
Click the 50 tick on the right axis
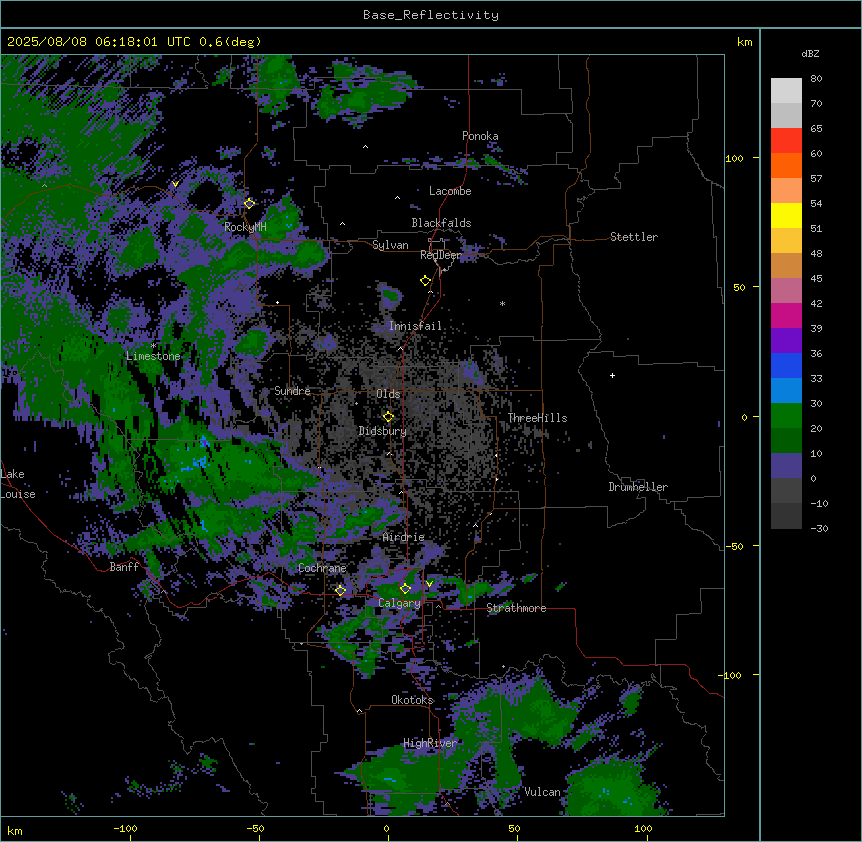coord(739,287)
